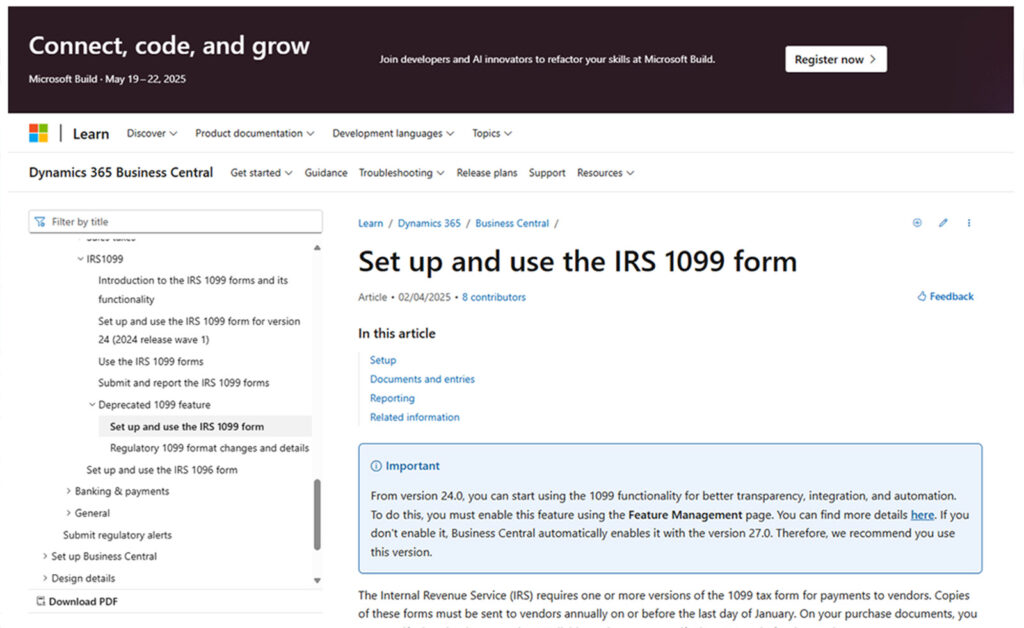Click the edit pencil icon
Viewport: 1024px width, 628px height.
[943, 223]
